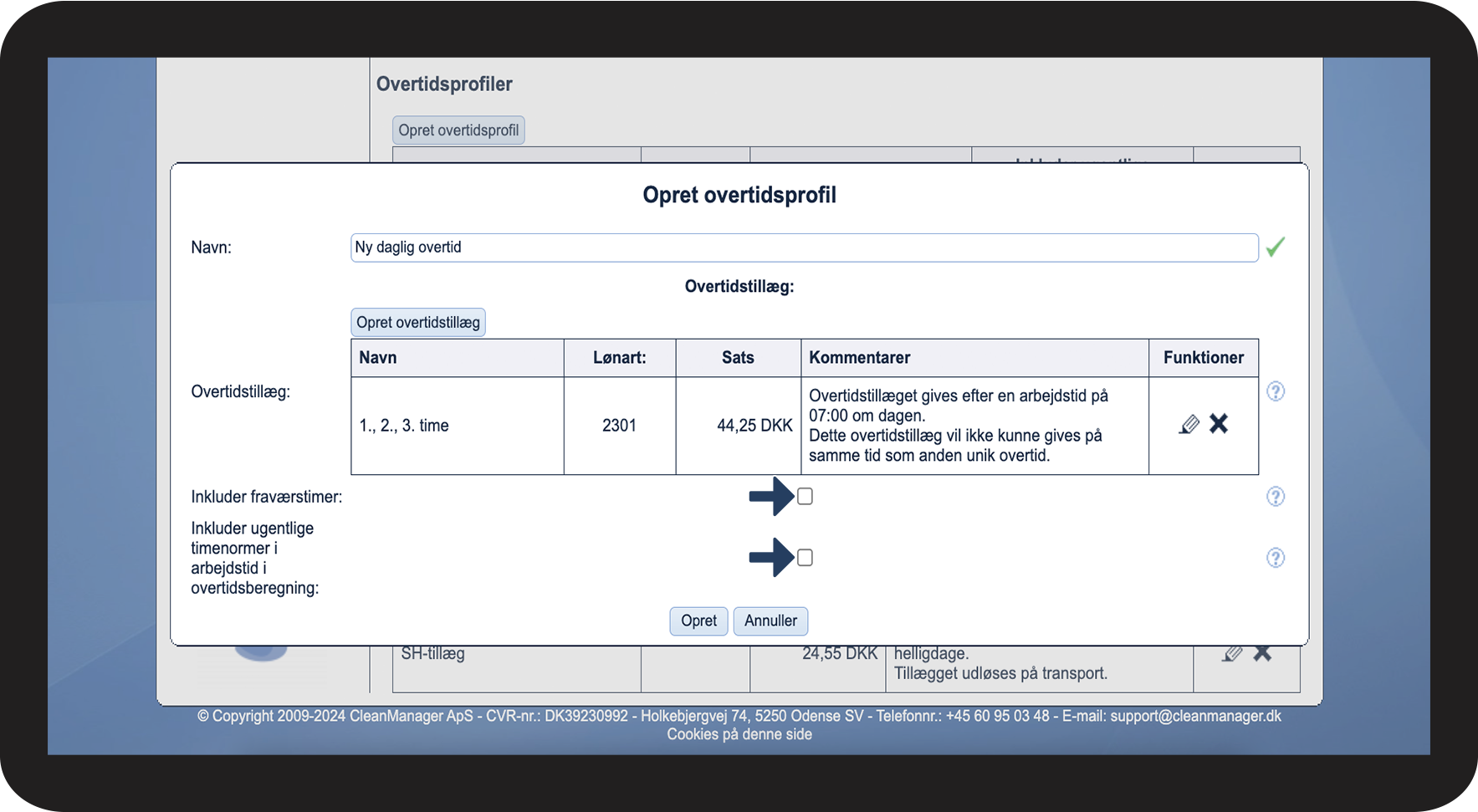Click the Lønart: column header

620,358
